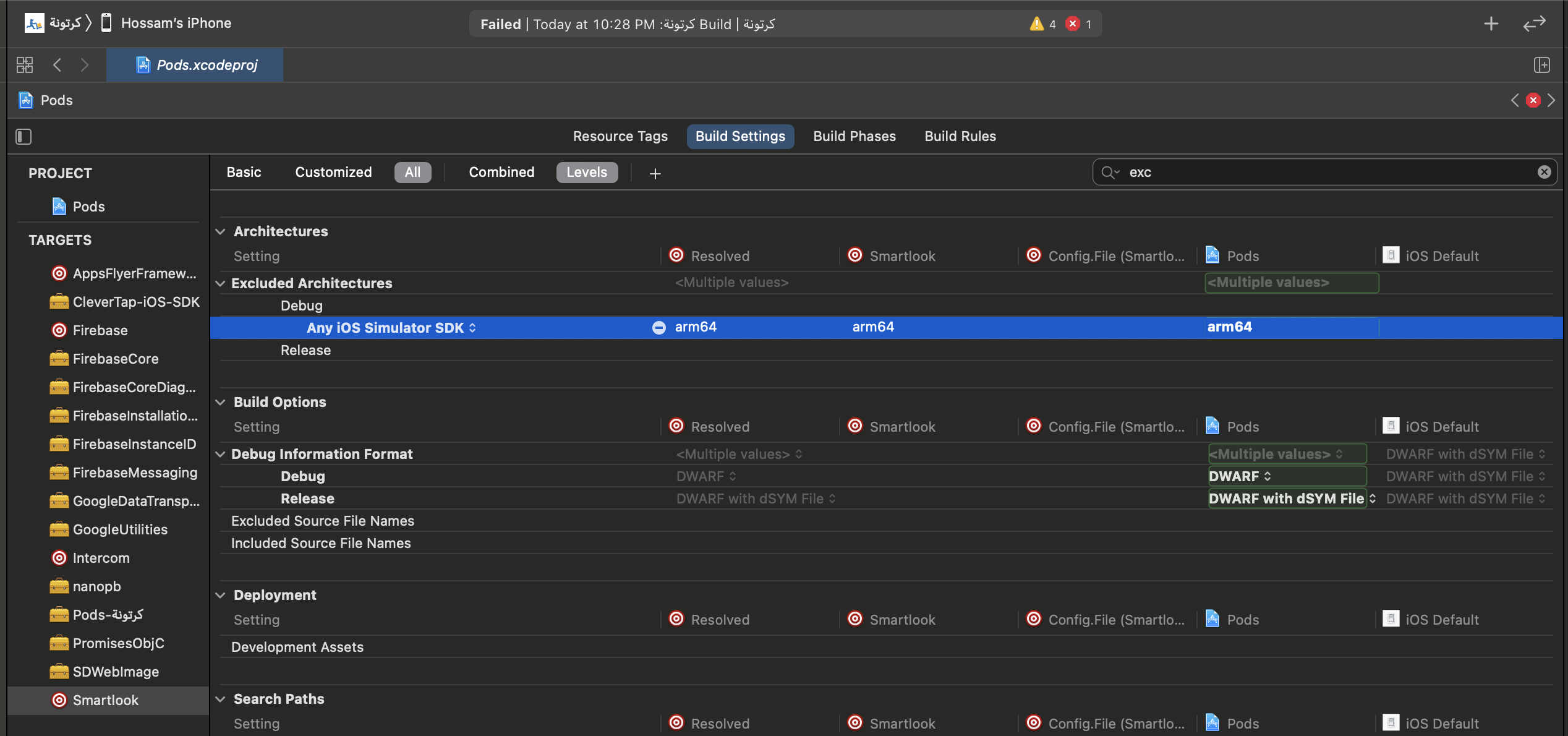
Task: Click the navigate back arrow
Action: pos(58,65)
